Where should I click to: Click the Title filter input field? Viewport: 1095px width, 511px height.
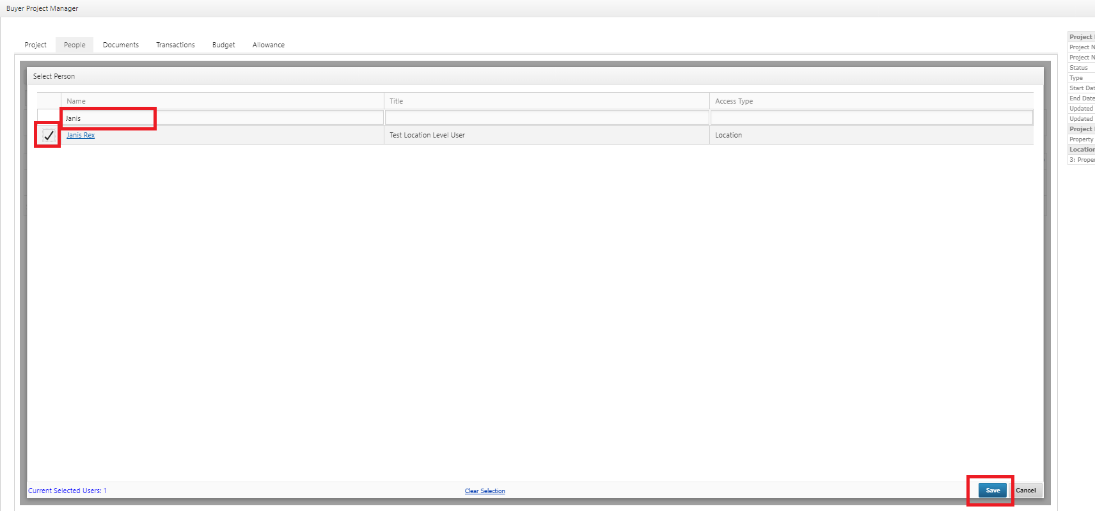546,118
